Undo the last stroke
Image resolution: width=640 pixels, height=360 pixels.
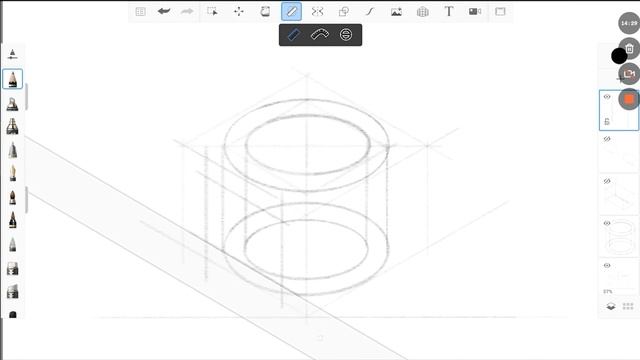pos(164,11)
